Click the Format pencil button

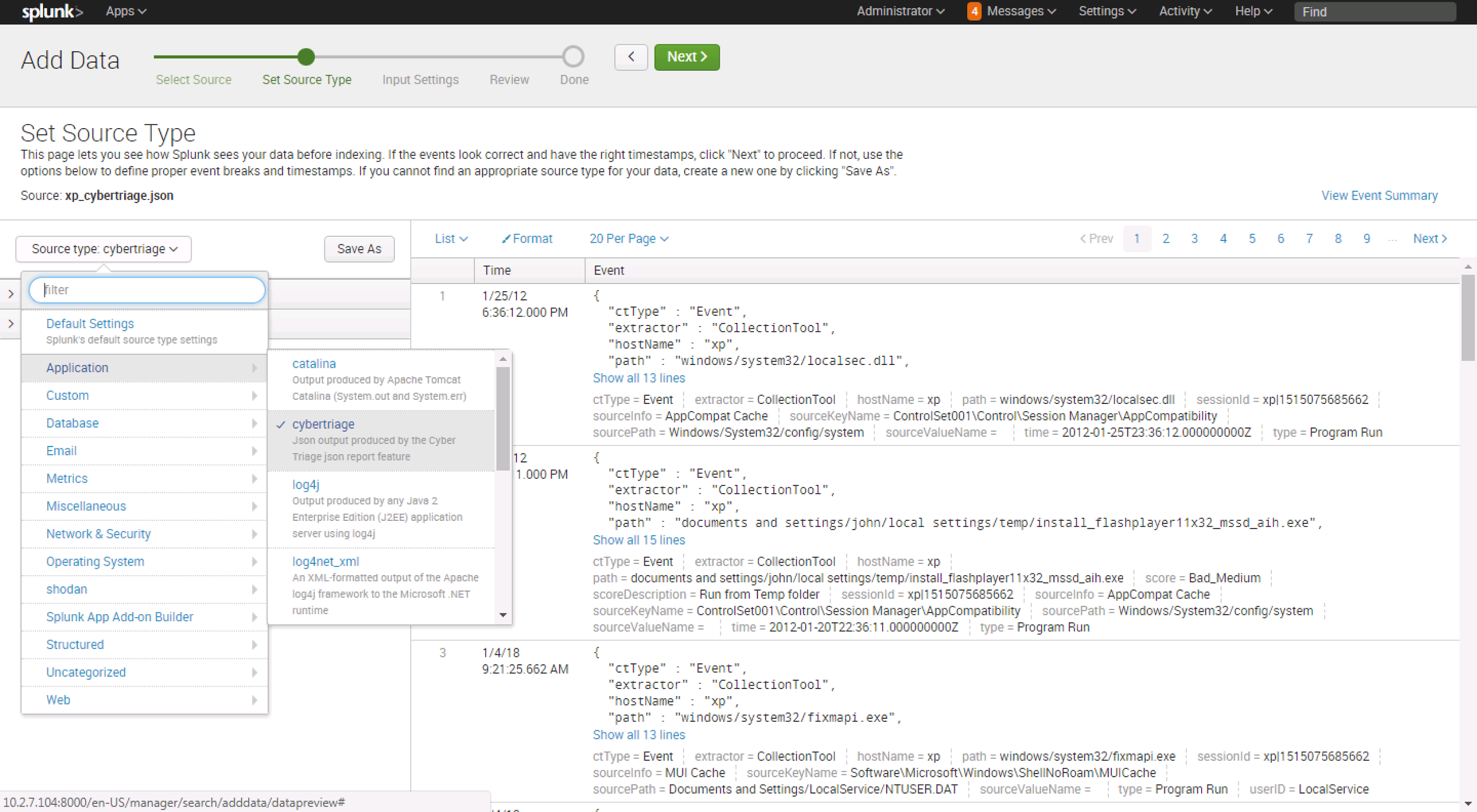point(526,239)
